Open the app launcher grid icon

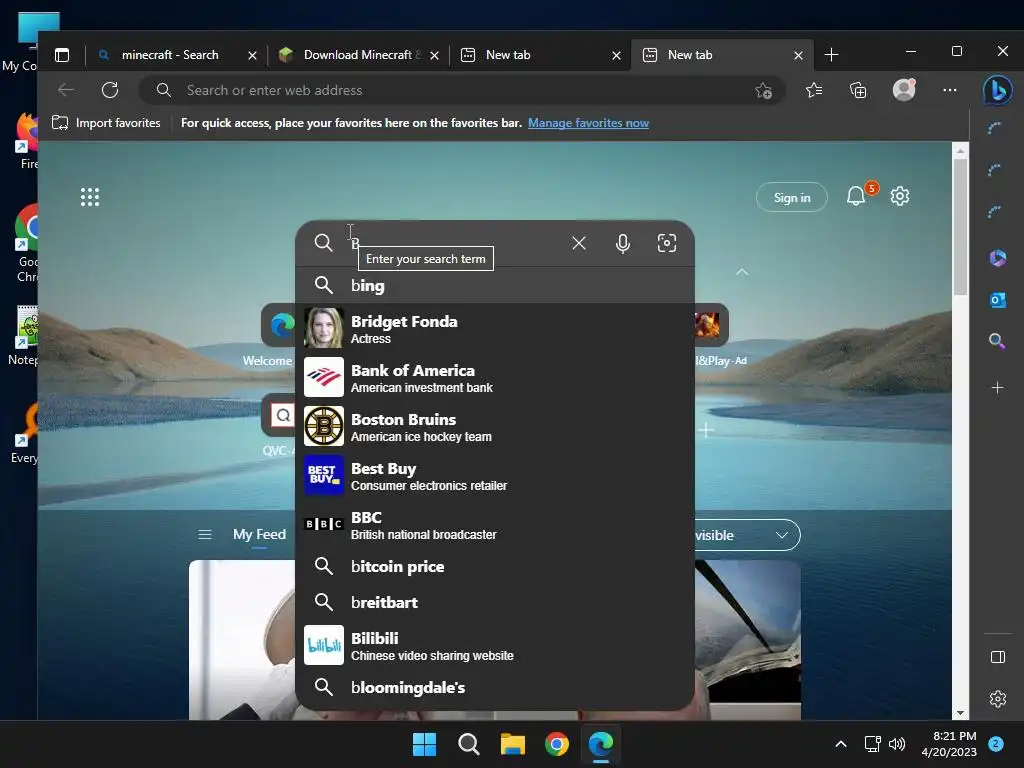(90, 197)
